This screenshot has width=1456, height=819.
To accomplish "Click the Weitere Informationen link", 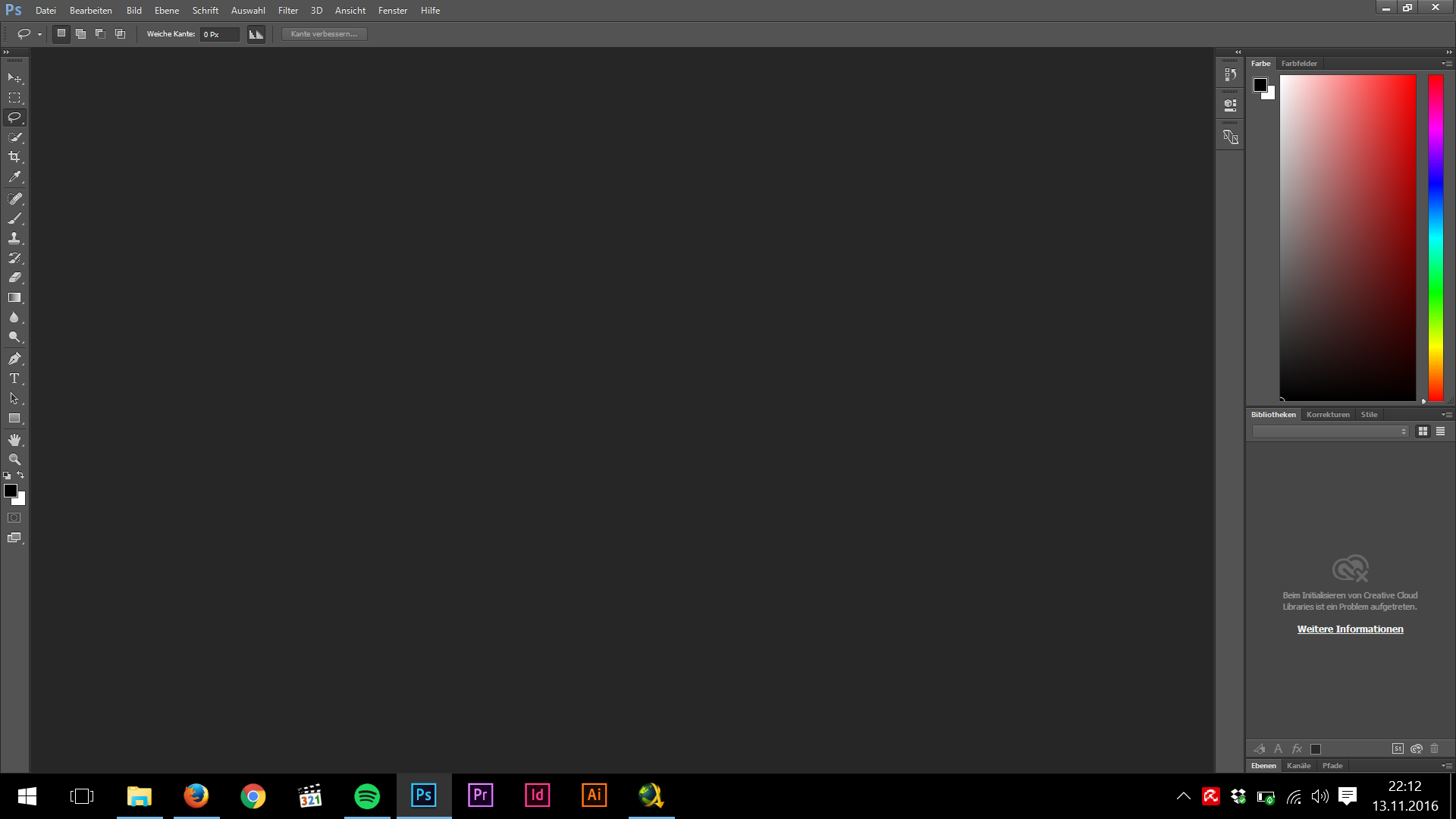I will (x=1350, y=629).
